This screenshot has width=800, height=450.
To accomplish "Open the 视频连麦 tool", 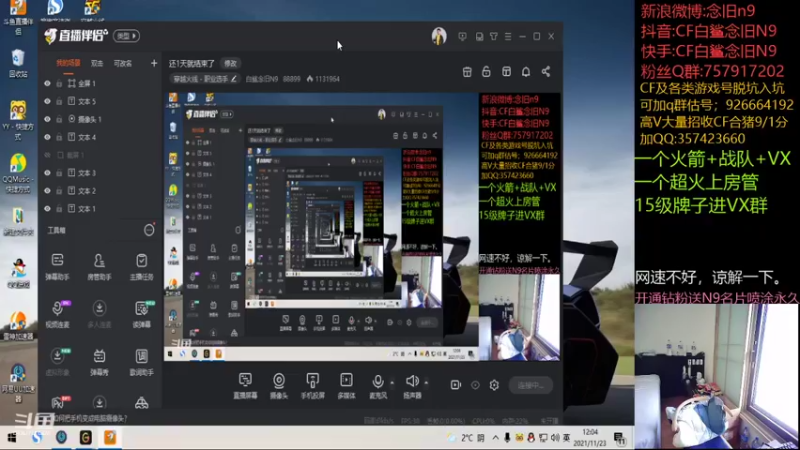I will coord(57,314).
